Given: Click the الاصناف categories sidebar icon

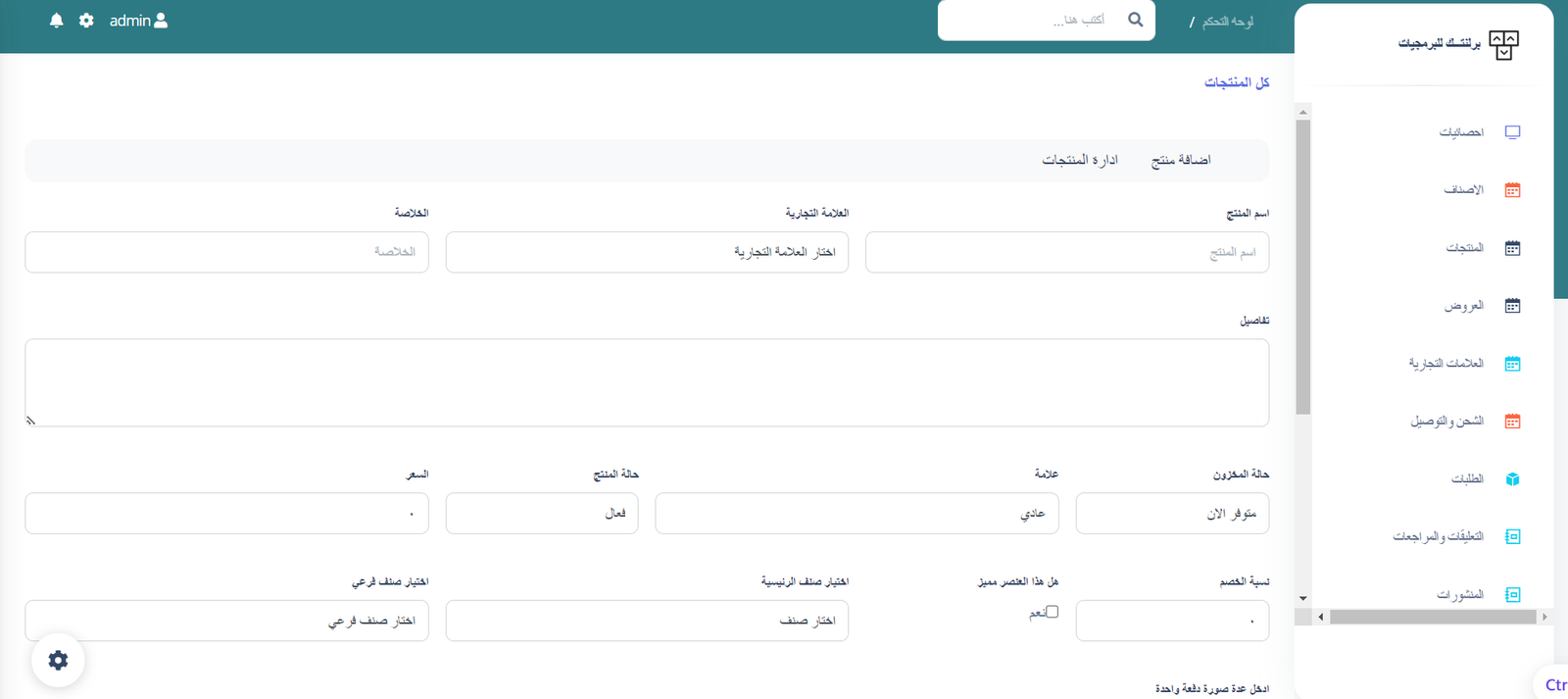Looking at the screenshot, I should tap(1512, 190).
